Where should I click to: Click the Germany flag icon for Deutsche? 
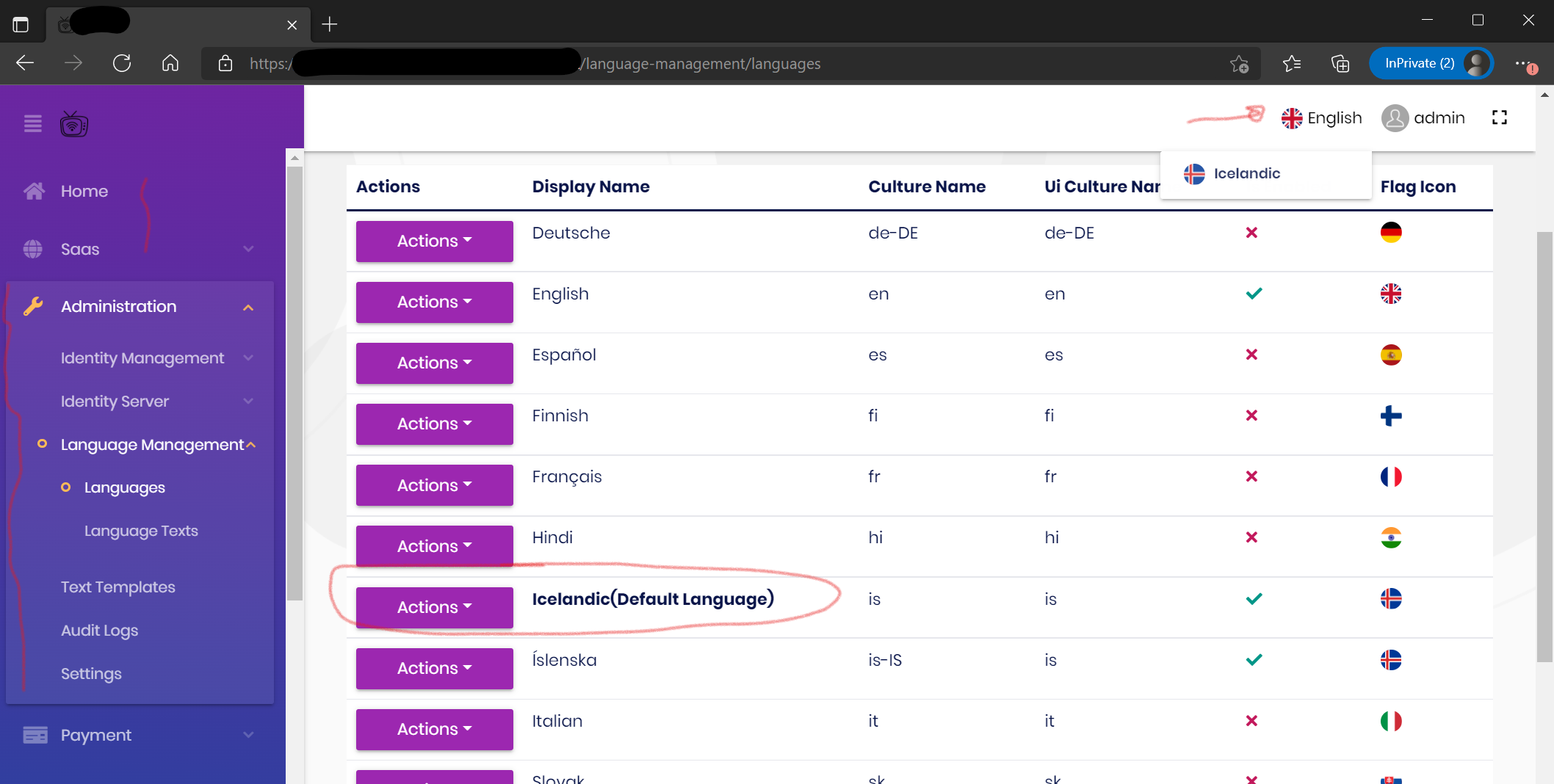(1390, 233)
